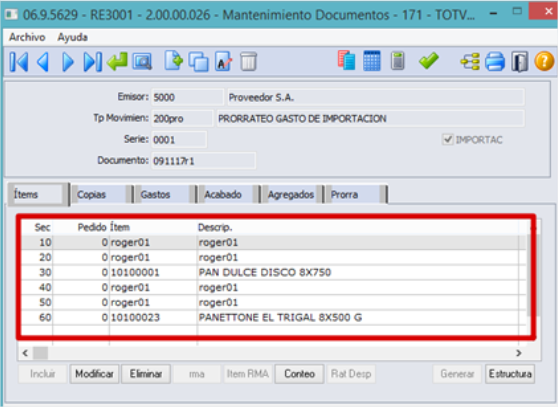
Task: Open the Ayuda menu
Action: pyautogui.click(x=73, y=37)
